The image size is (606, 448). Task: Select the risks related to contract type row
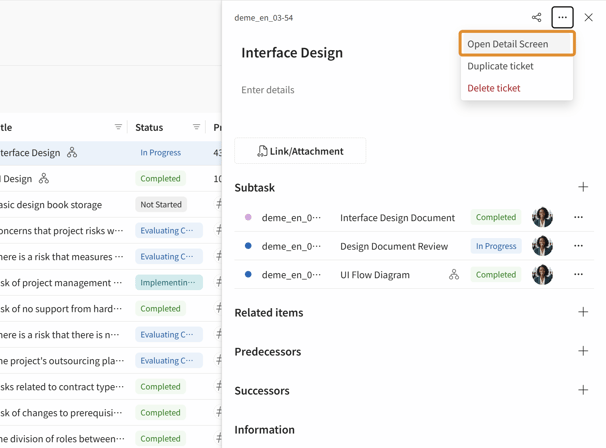pos(111,387)
